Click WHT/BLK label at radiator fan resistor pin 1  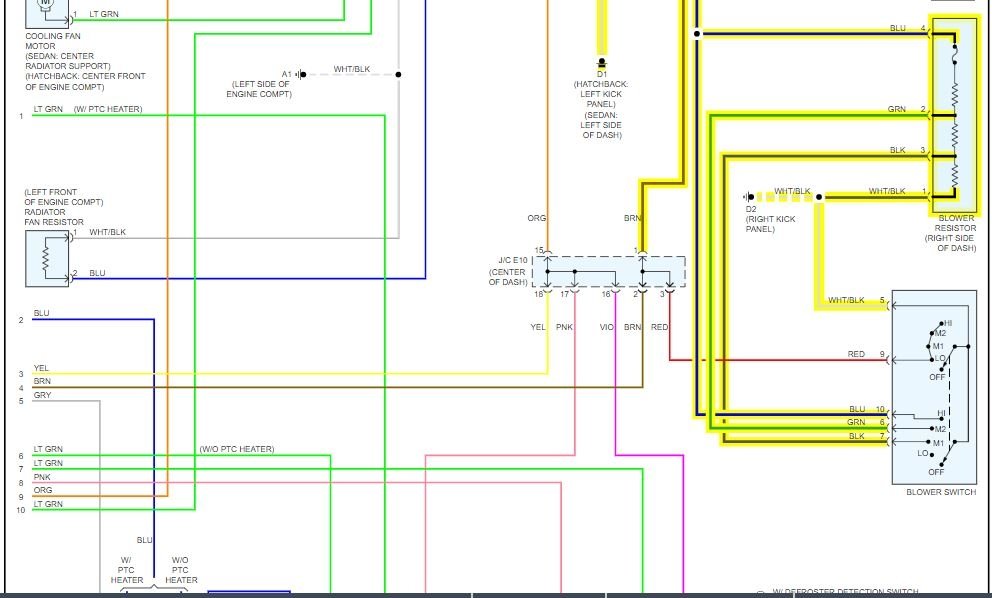point(108,232)
